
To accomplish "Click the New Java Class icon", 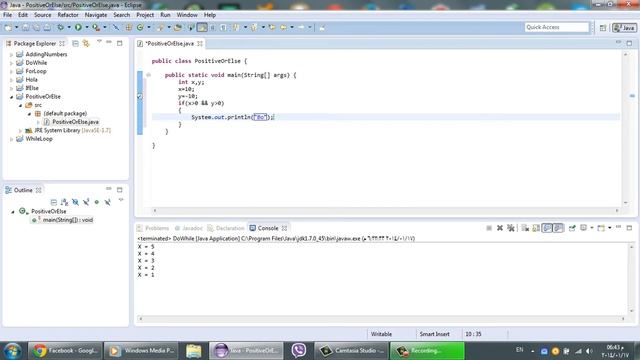I will tap(140, 27).
